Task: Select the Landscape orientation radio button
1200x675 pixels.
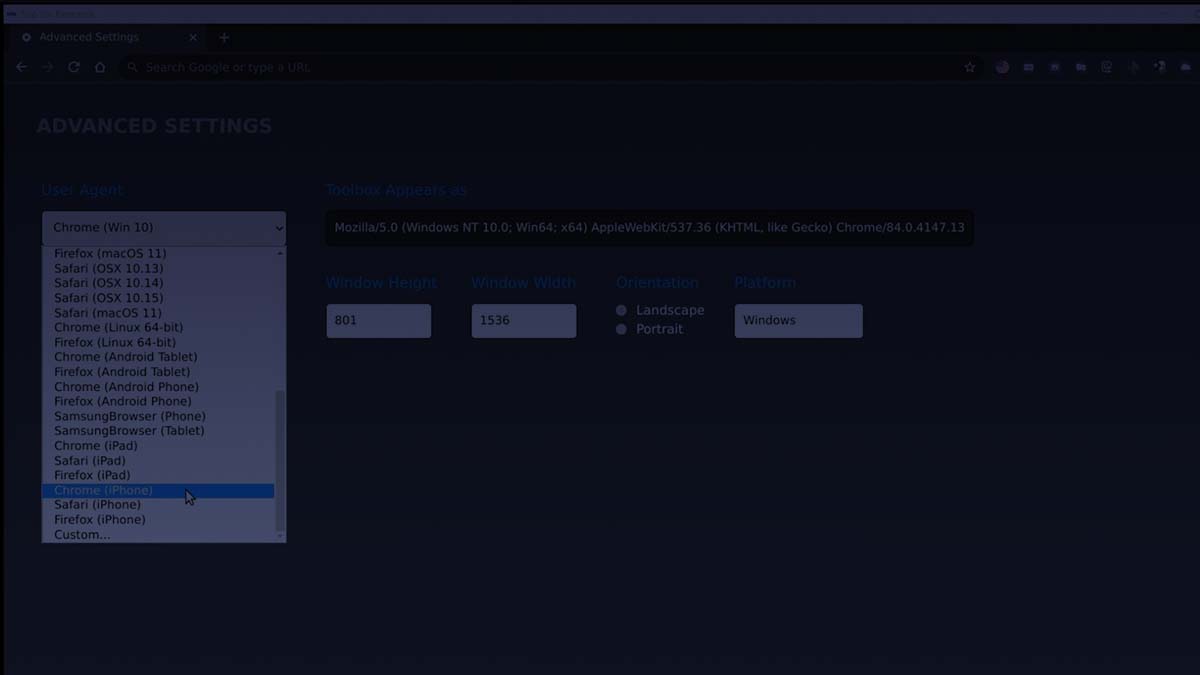Action: [x=622, y=311]
